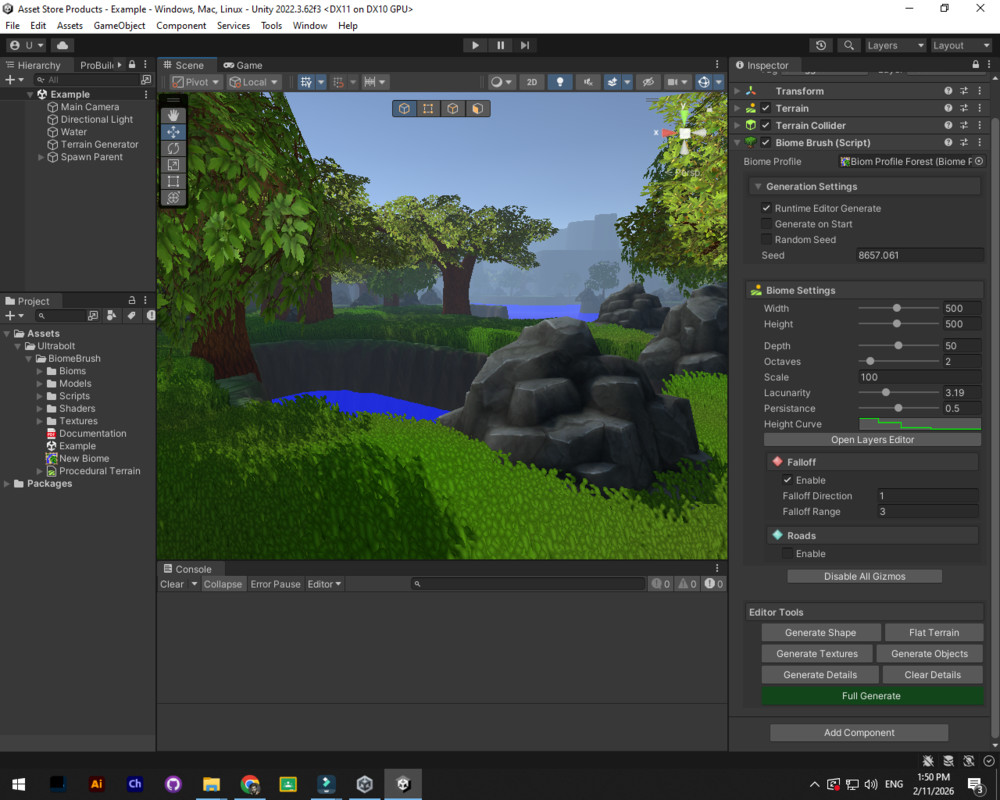
Task: Click Open Layers Editor button
Action: 872,440
